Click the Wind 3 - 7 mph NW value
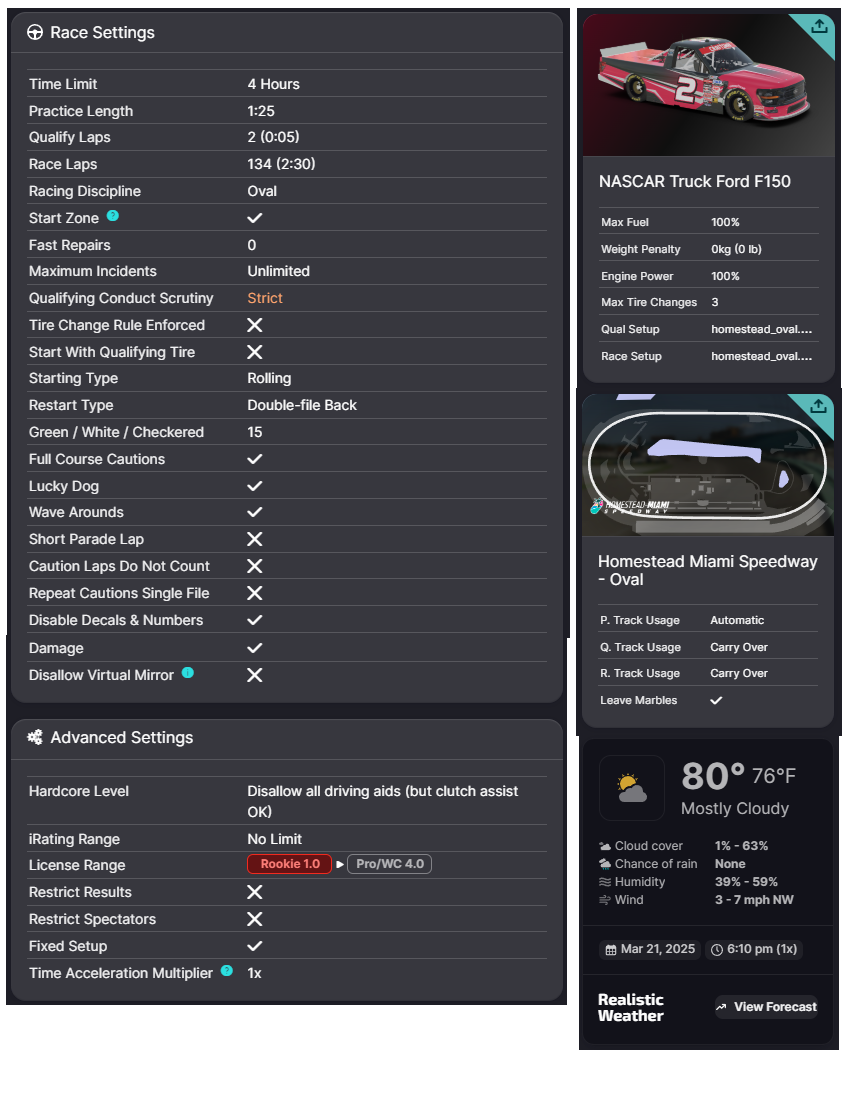Viewport: 850px width, 1100px height. coord(754,900)
